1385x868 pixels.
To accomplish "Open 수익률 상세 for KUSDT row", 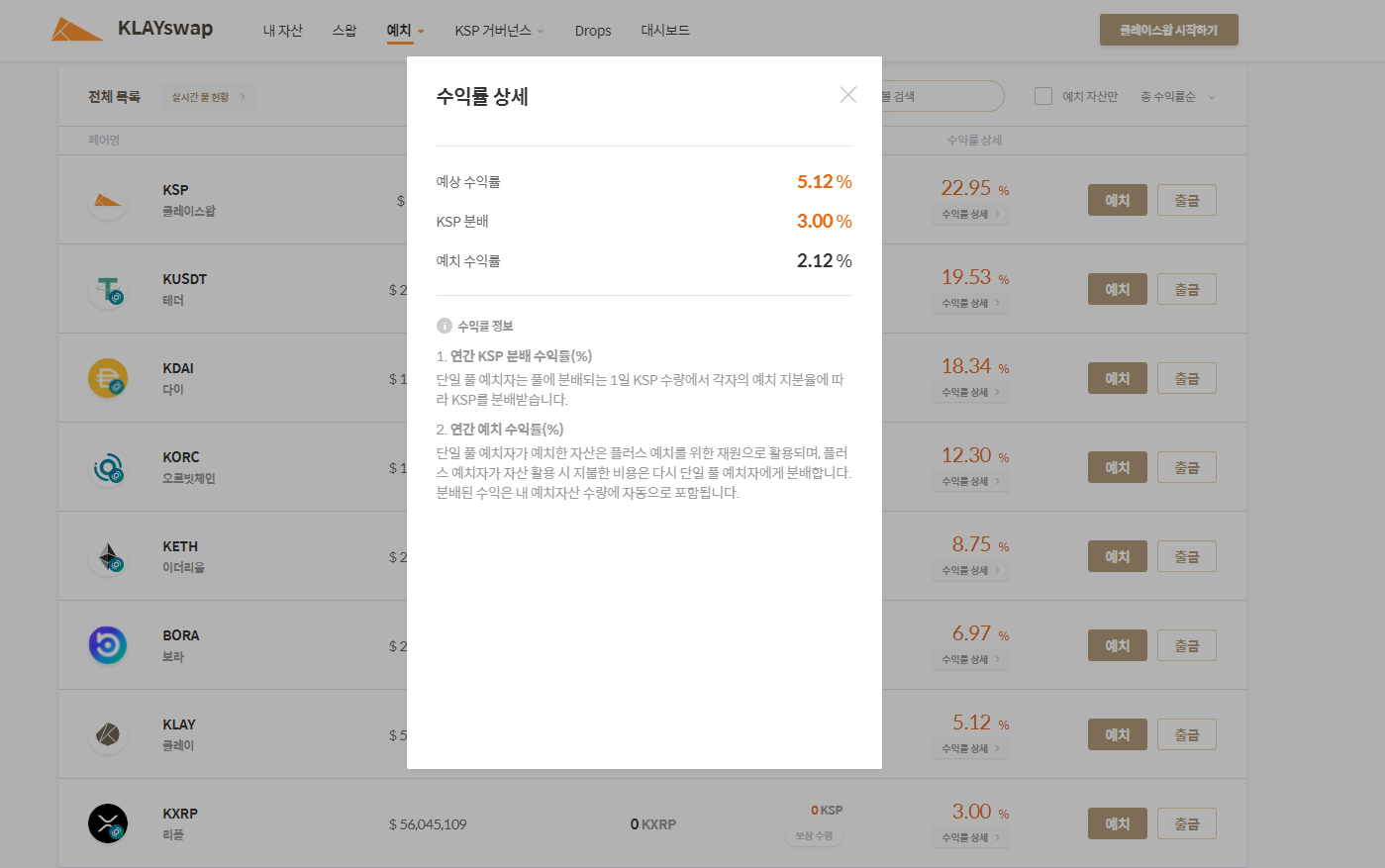I will (970, 303).
